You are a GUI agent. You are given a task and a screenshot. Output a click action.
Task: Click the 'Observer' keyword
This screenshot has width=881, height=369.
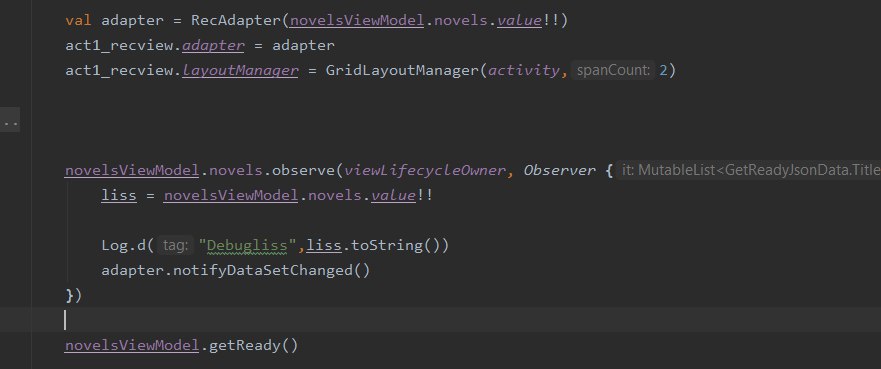tap(559, 171)
